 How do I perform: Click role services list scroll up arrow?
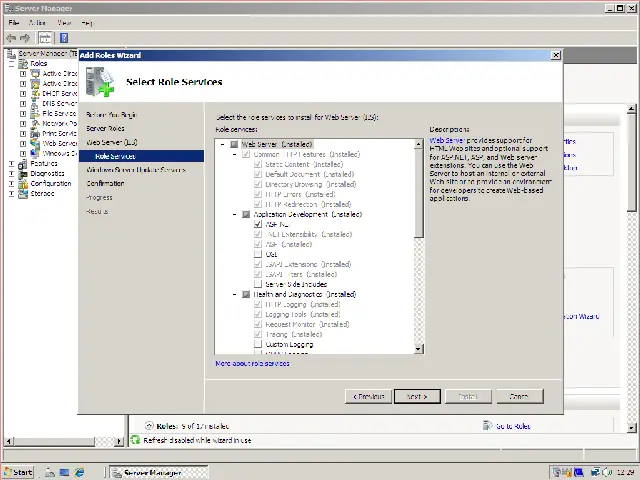click(418, 144)
